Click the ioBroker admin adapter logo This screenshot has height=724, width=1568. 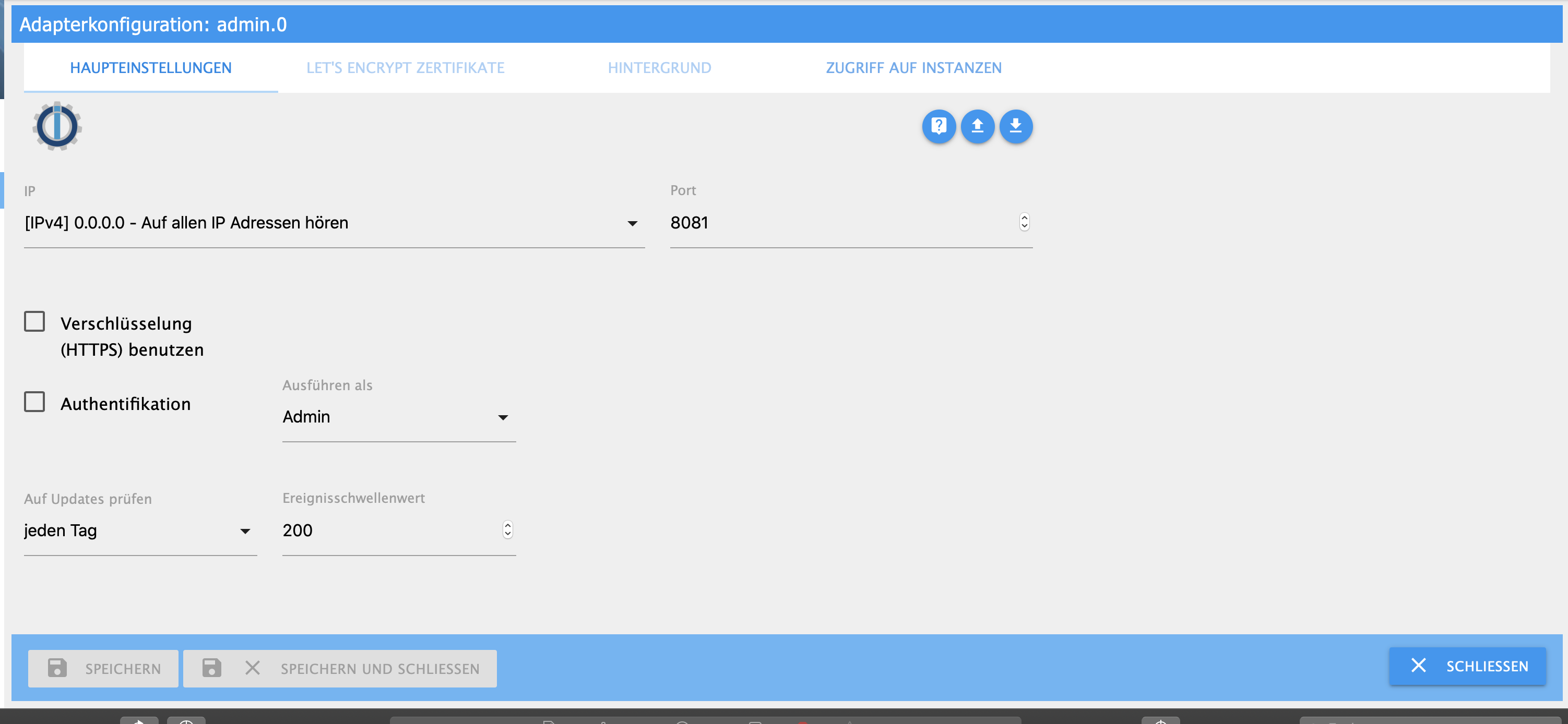57,126
